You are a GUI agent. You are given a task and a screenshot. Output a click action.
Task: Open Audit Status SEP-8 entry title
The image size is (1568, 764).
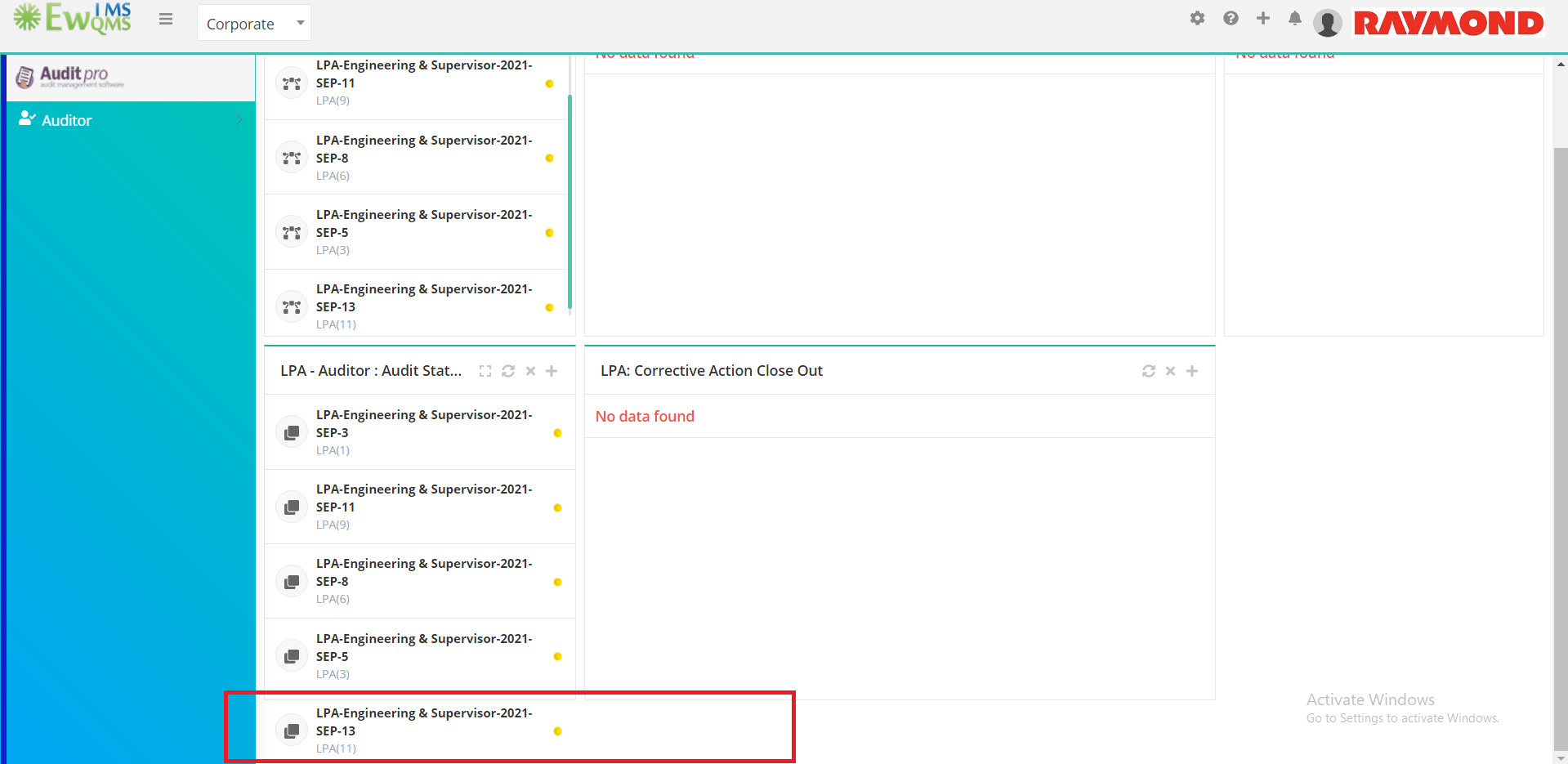[x=424, y=572]
